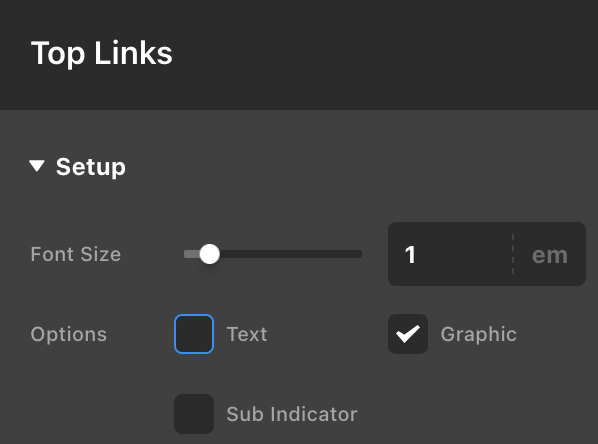
Task: Select the Top Links panel title
Action: tap(101, 53)
